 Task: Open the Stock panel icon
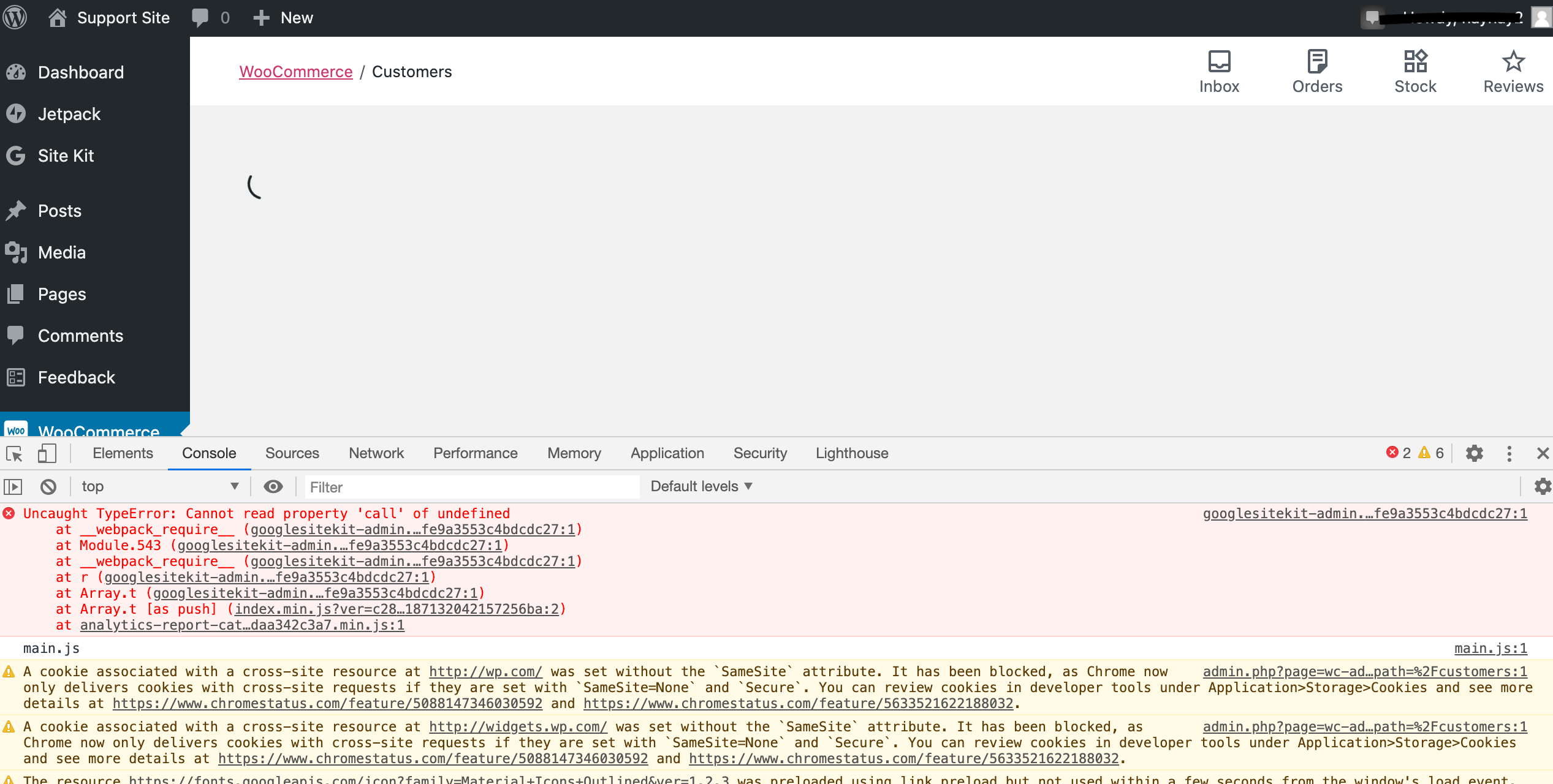pos(1415,61)
